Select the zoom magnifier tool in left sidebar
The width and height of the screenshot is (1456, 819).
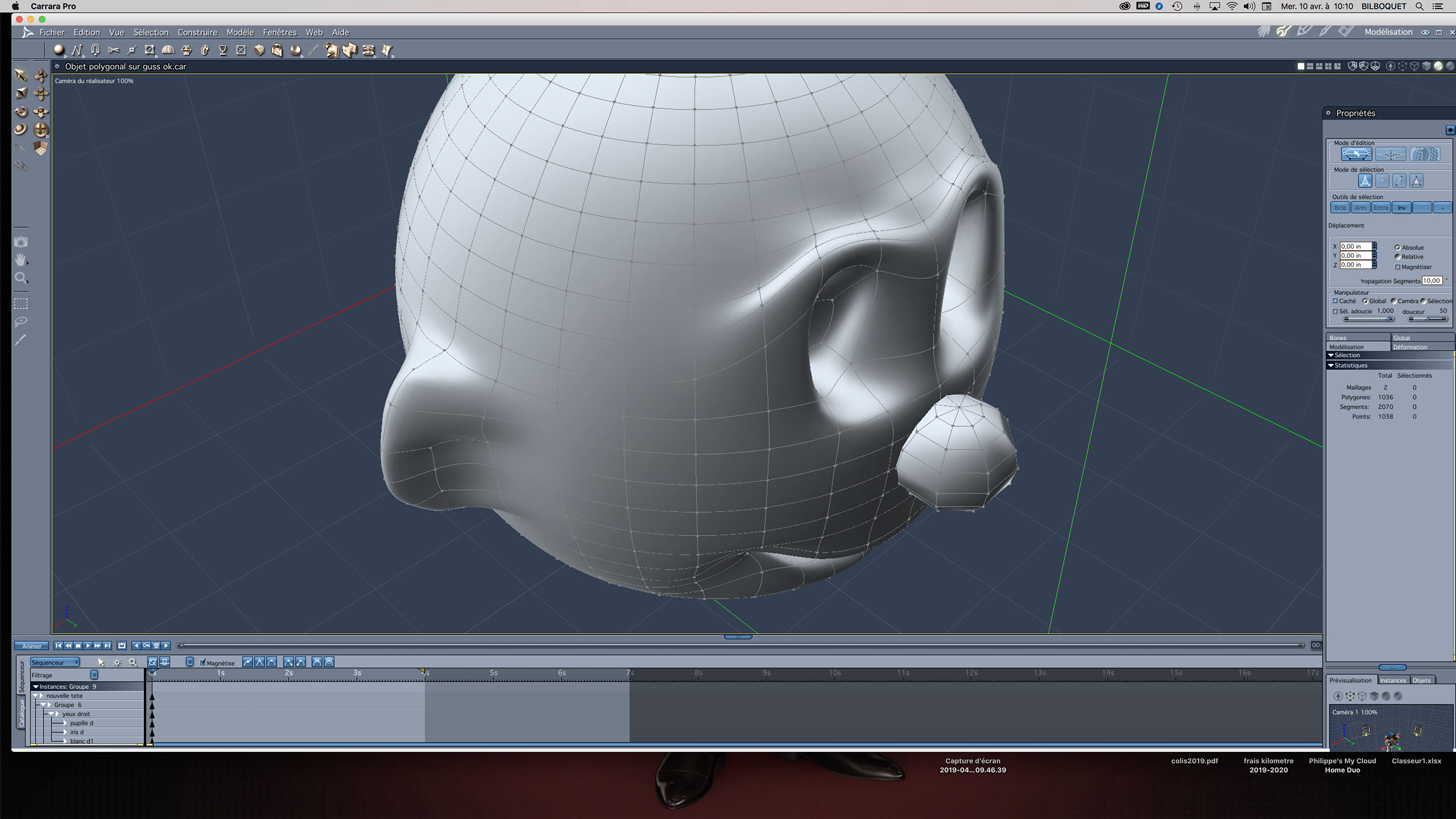click(x=20, y=278)
